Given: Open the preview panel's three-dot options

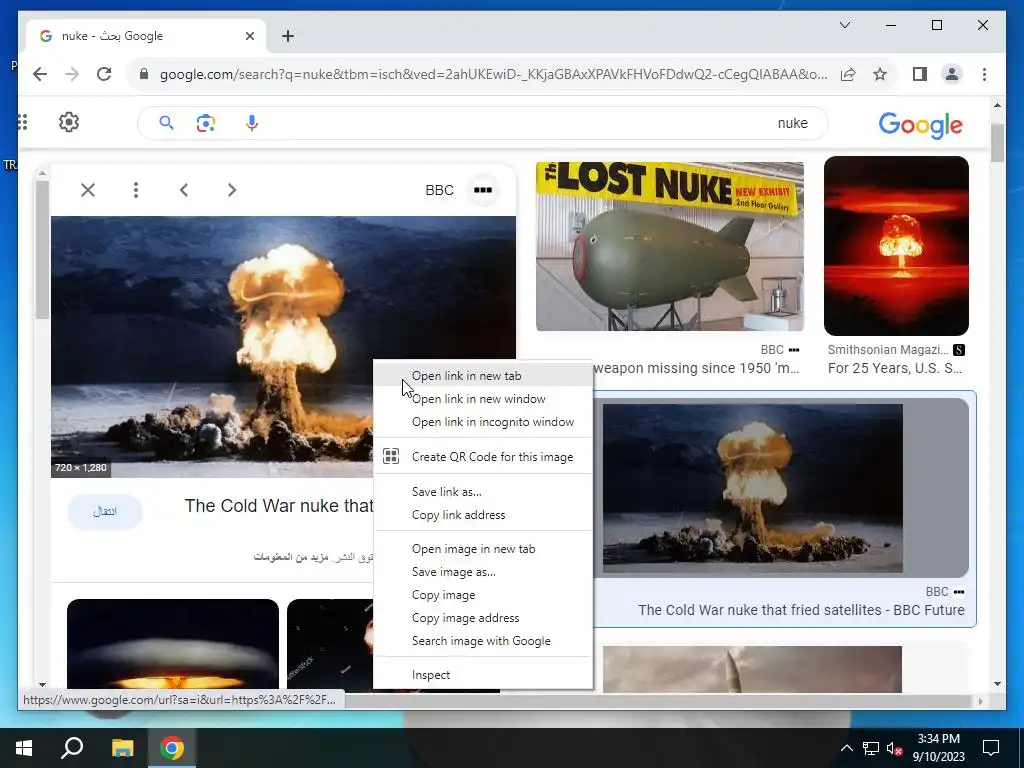Looking at the screenshot, I should pyautogui.click(x=136, y=190).
